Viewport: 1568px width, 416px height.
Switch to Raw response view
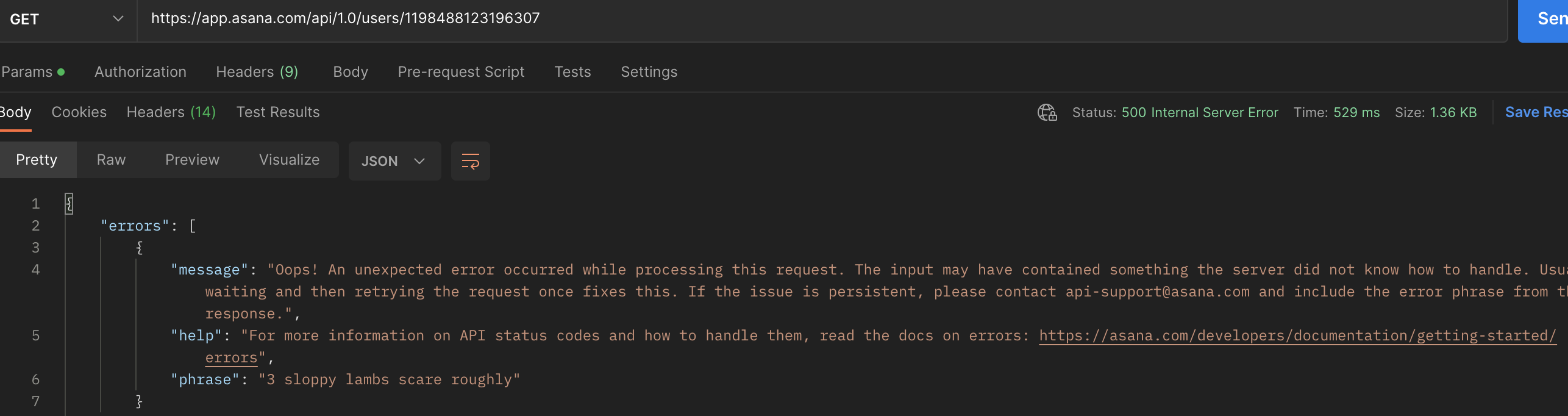(x=111, y=160)
